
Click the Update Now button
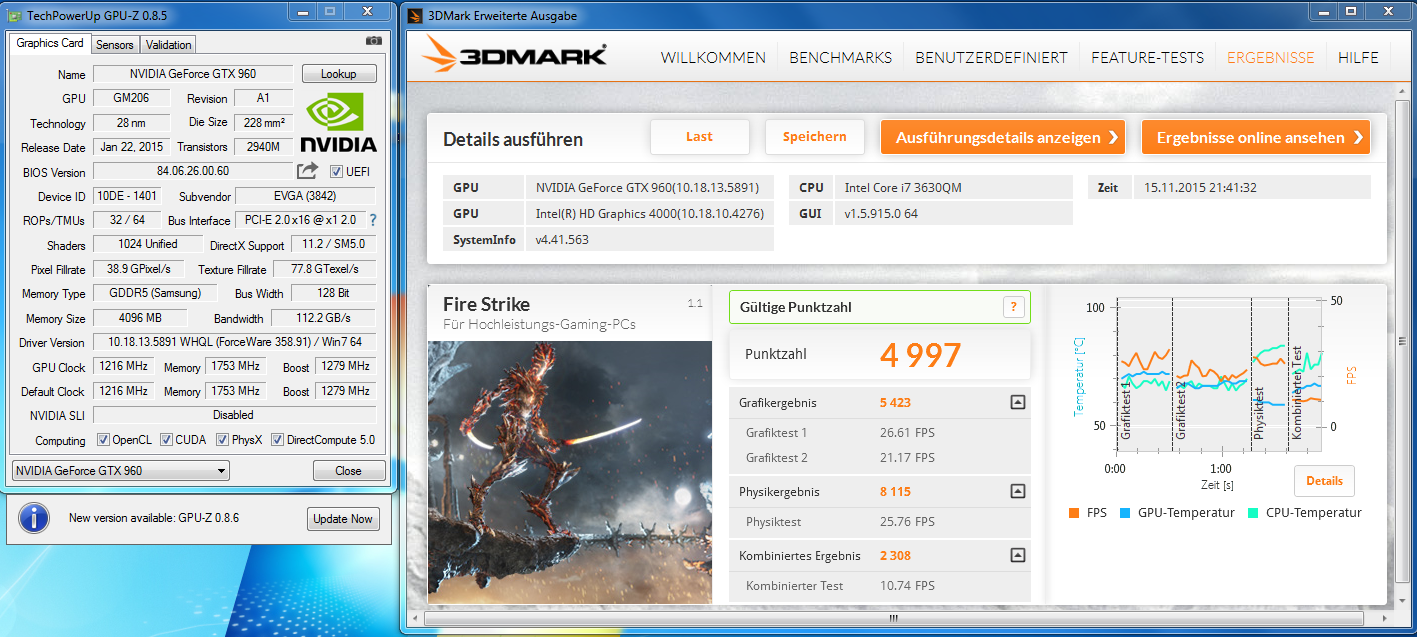pos(343,519)
